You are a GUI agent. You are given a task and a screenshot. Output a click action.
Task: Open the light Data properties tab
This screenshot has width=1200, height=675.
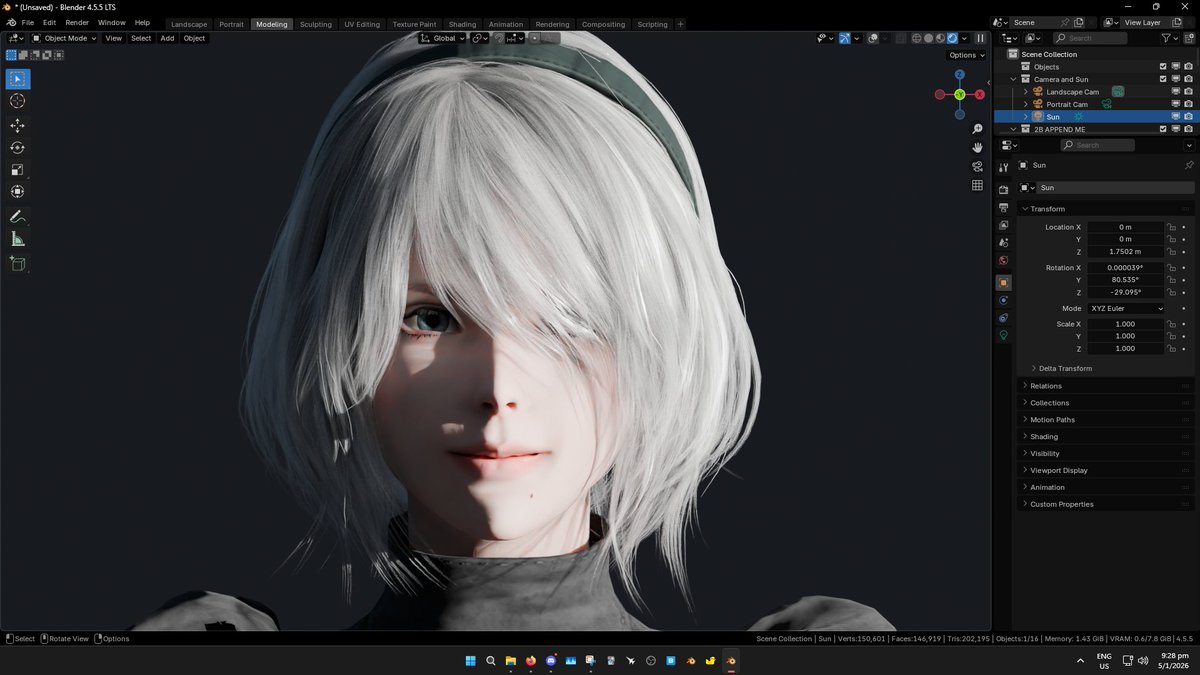pos(1003,336)
